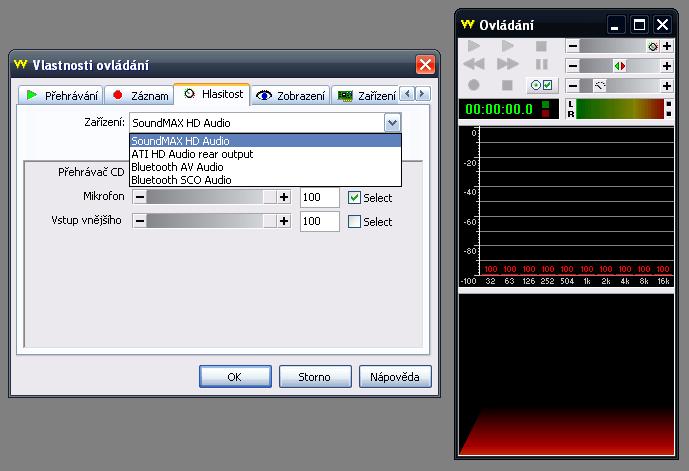This screenshot has height=471, width=689.
Task: Click the plus on the speed slider
Action: [667, 86]
